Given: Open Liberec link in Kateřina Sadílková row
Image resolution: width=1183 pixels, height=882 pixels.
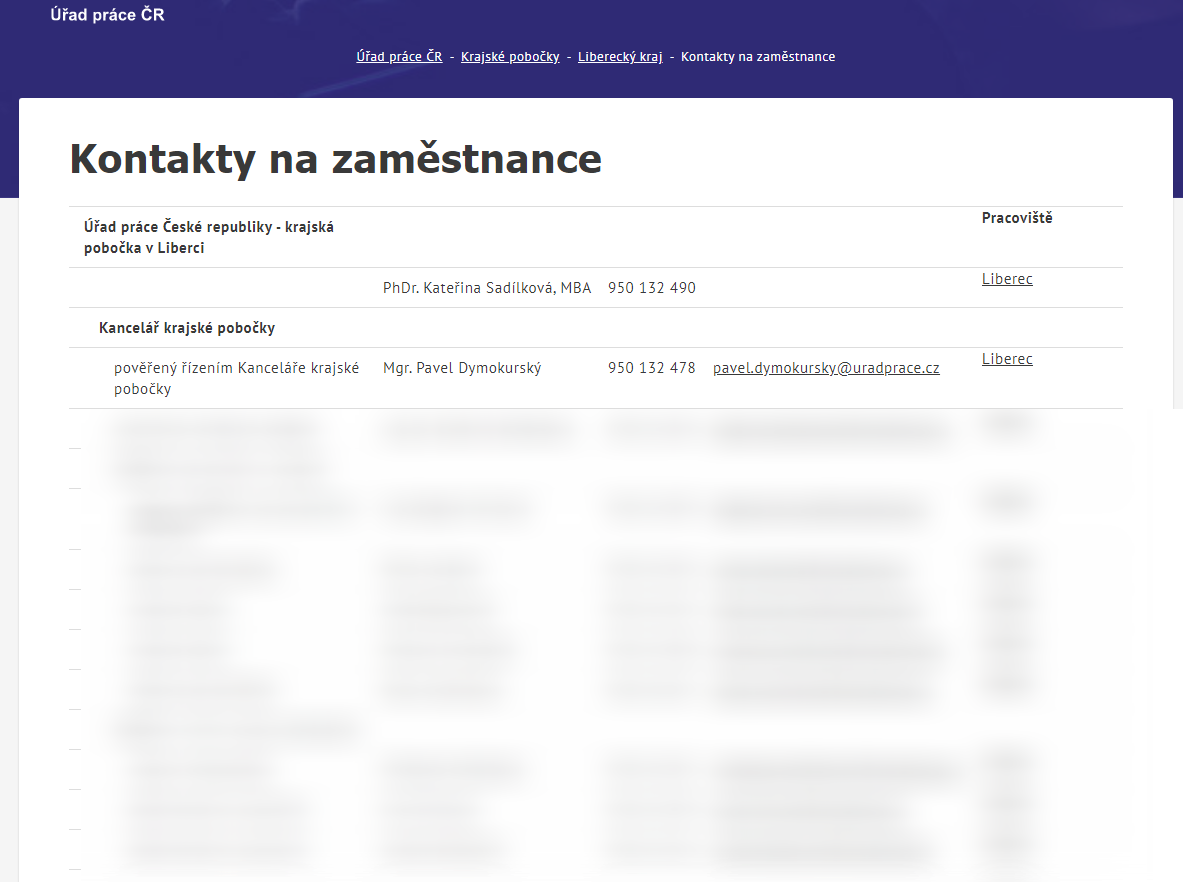Looking at the screenshot, I should coord(1007,279).
